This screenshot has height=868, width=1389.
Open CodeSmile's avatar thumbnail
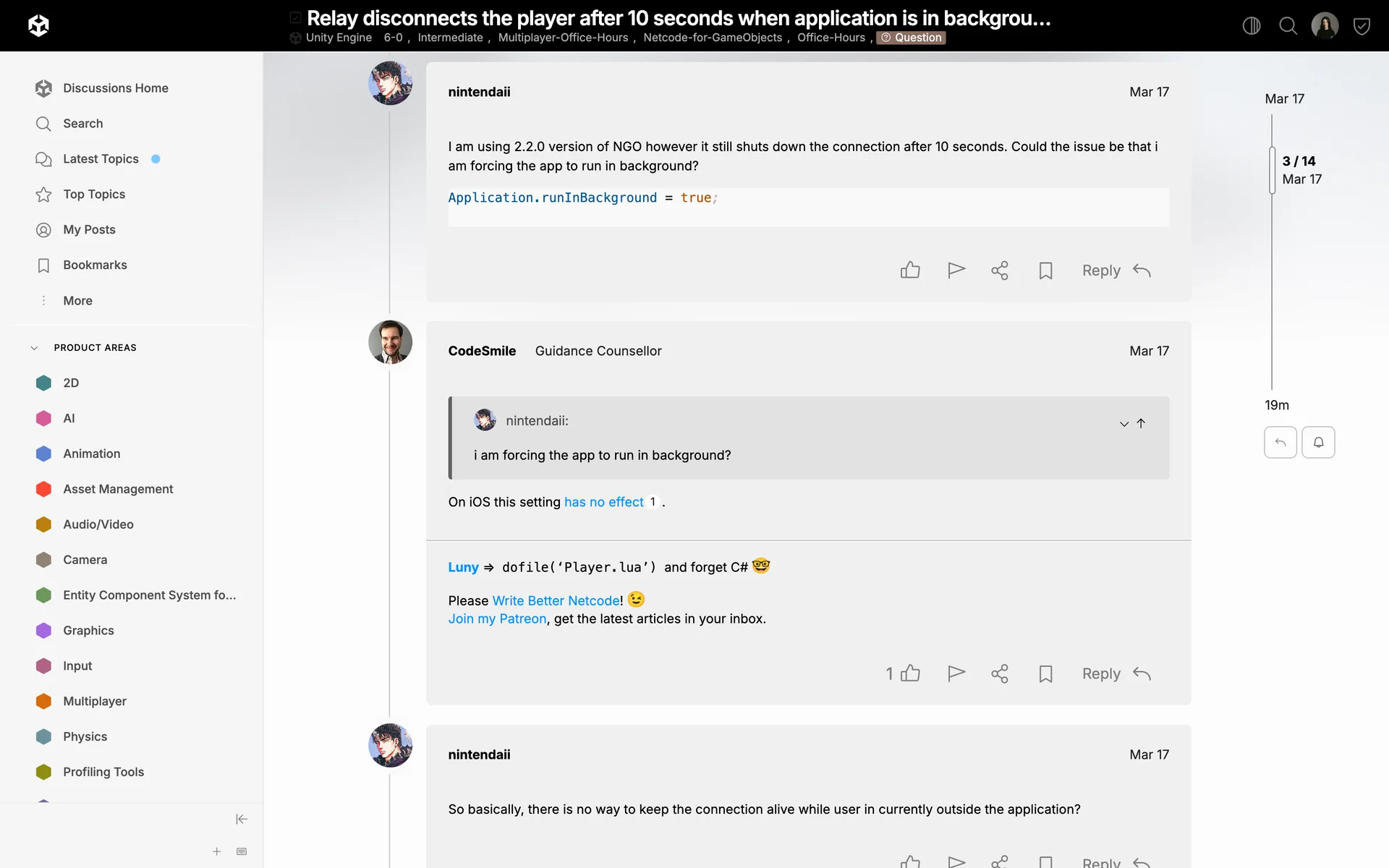390,342
